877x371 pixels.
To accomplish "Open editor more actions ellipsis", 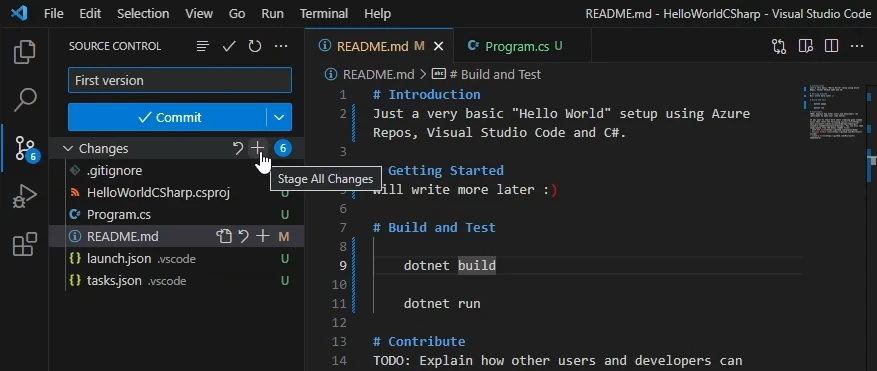I will [x=857, y=46].
